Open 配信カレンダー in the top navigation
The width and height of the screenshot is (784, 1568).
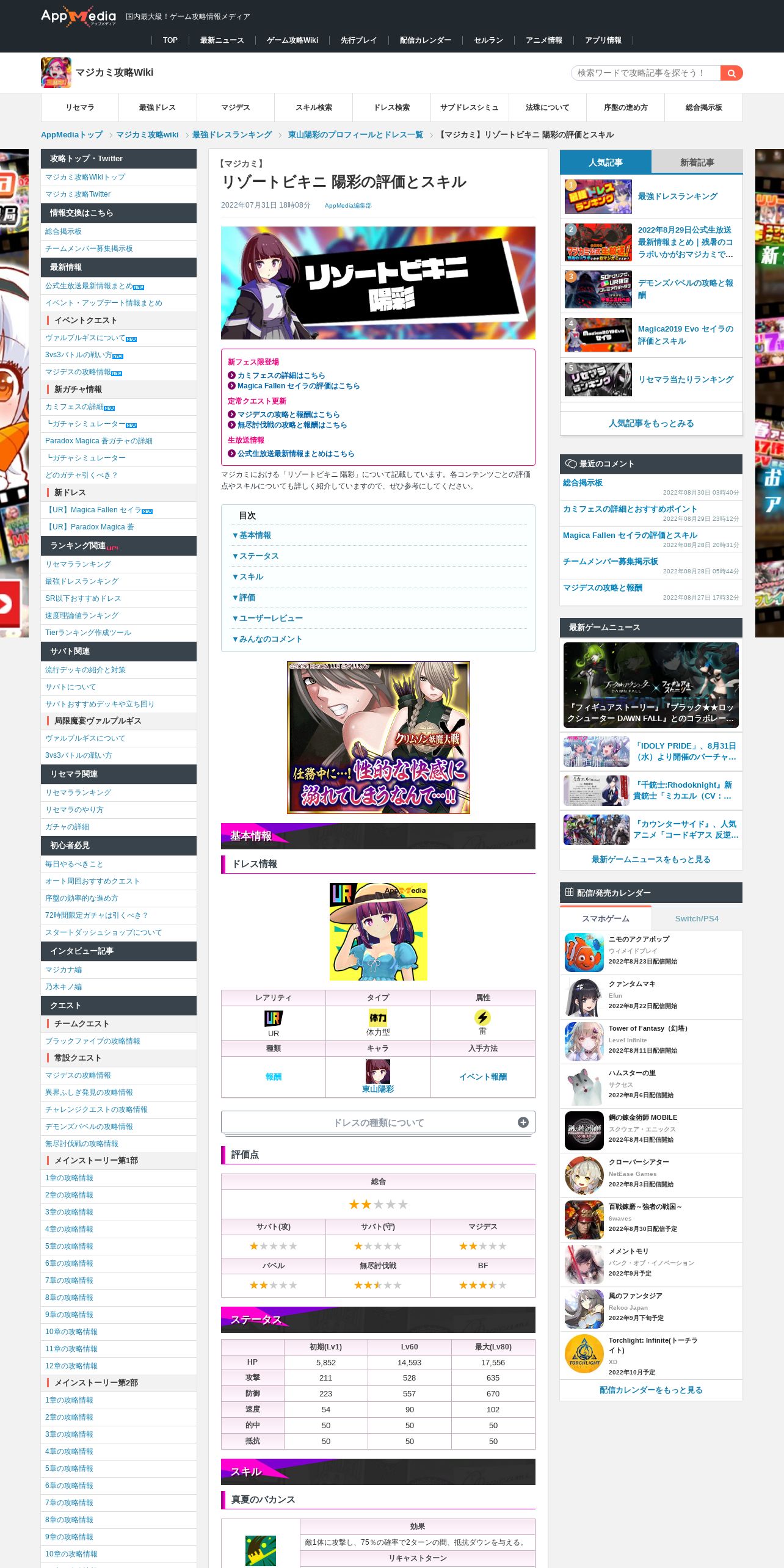click(x=425, y=40)
